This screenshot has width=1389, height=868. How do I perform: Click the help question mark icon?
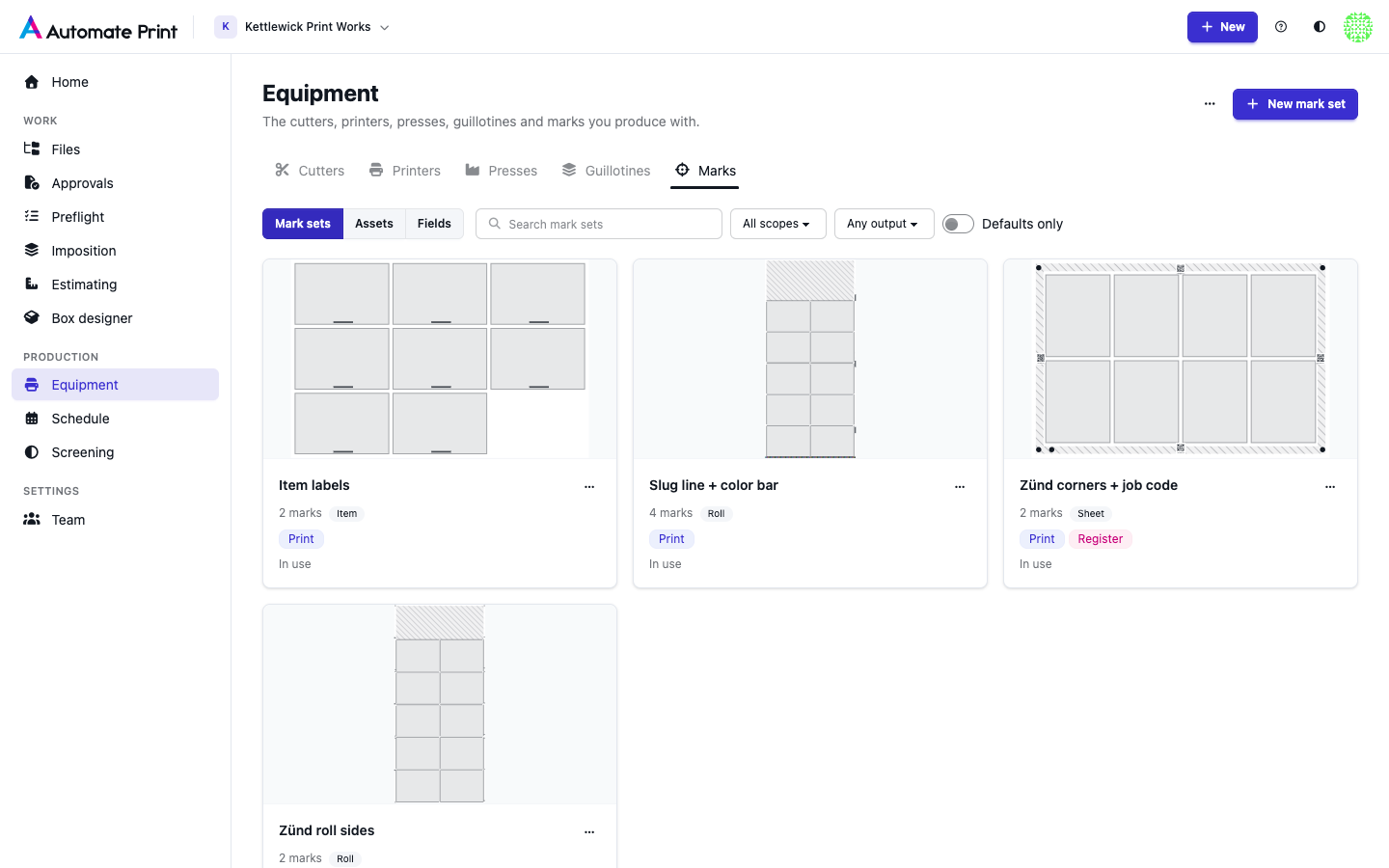pyautogui.click(x=1281, y=27)
